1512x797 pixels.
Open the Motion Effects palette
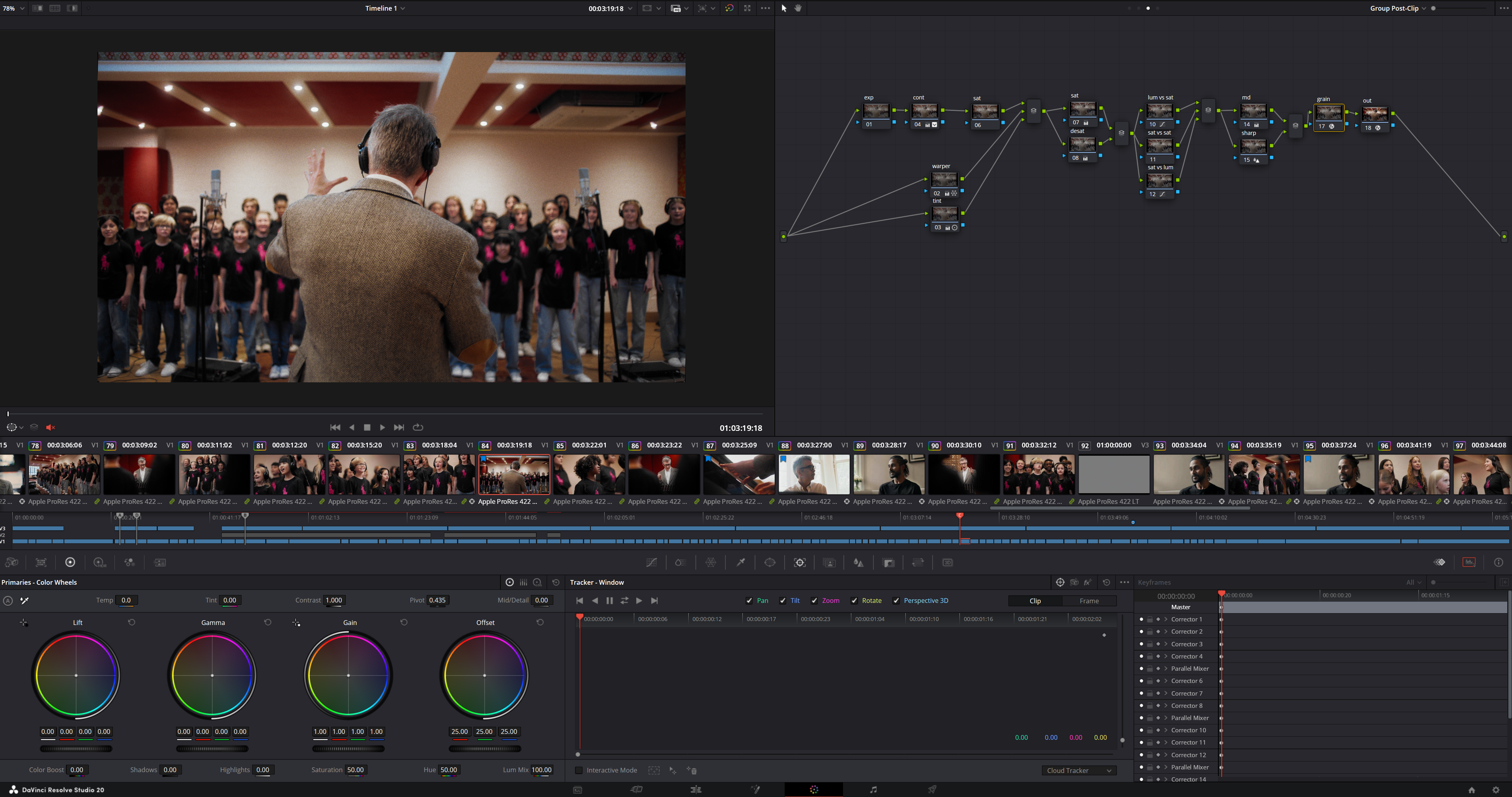[x=159, y=562]
